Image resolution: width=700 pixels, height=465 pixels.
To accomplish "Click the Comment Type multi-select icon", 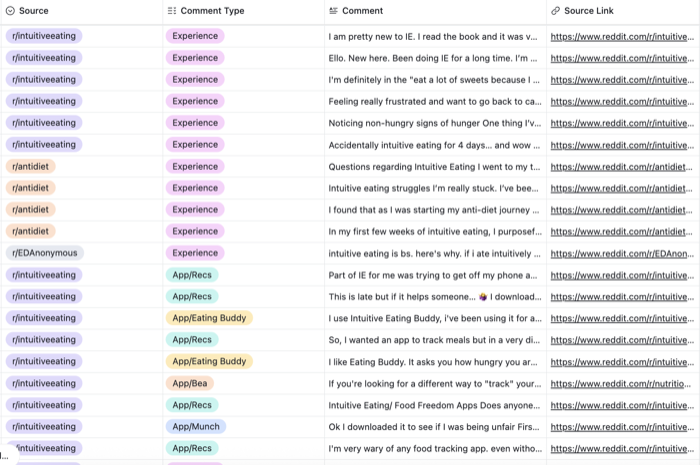I will click(x=172, y=11).
